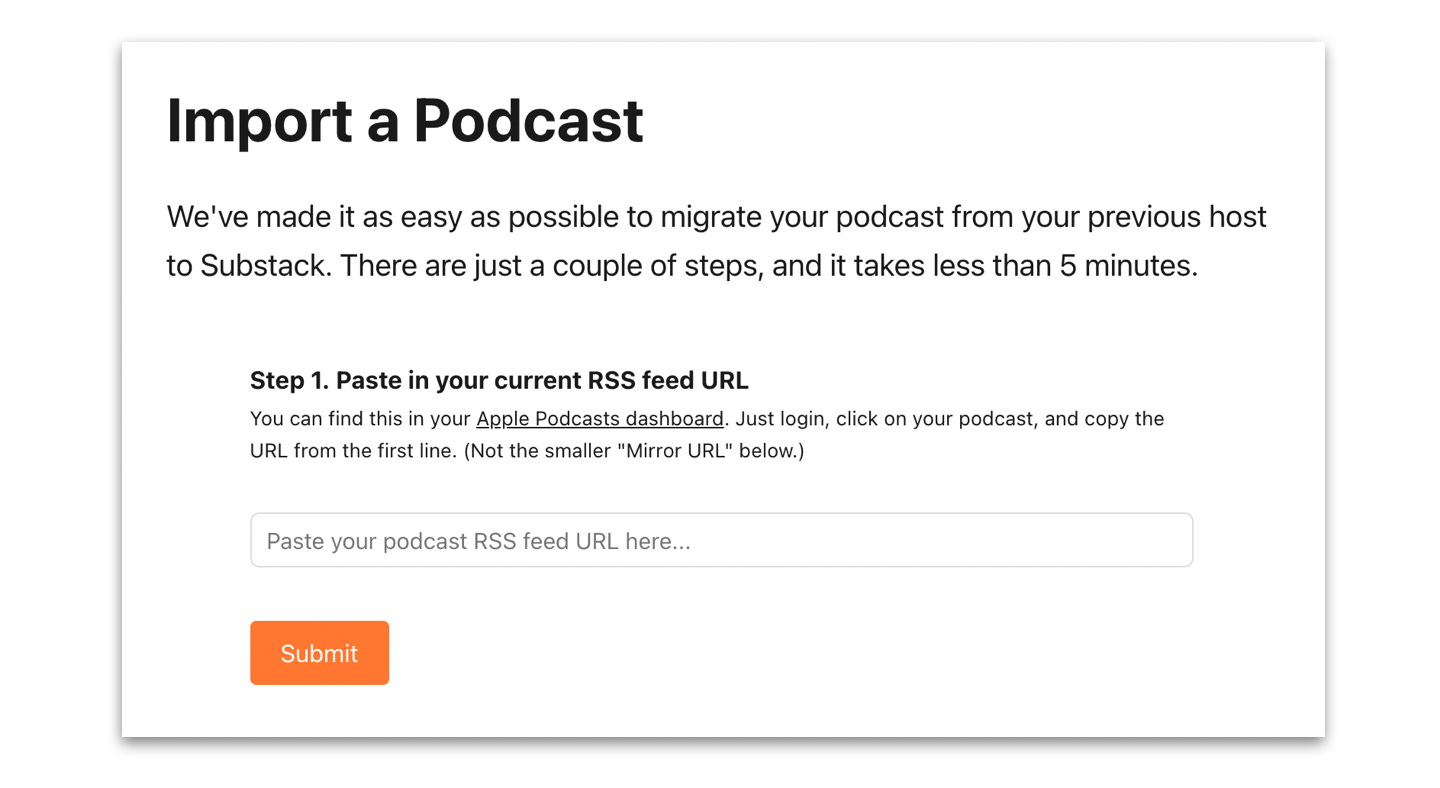Select the "Apple Podcasts dashboard" hyperlink

(x=599, y=418)
